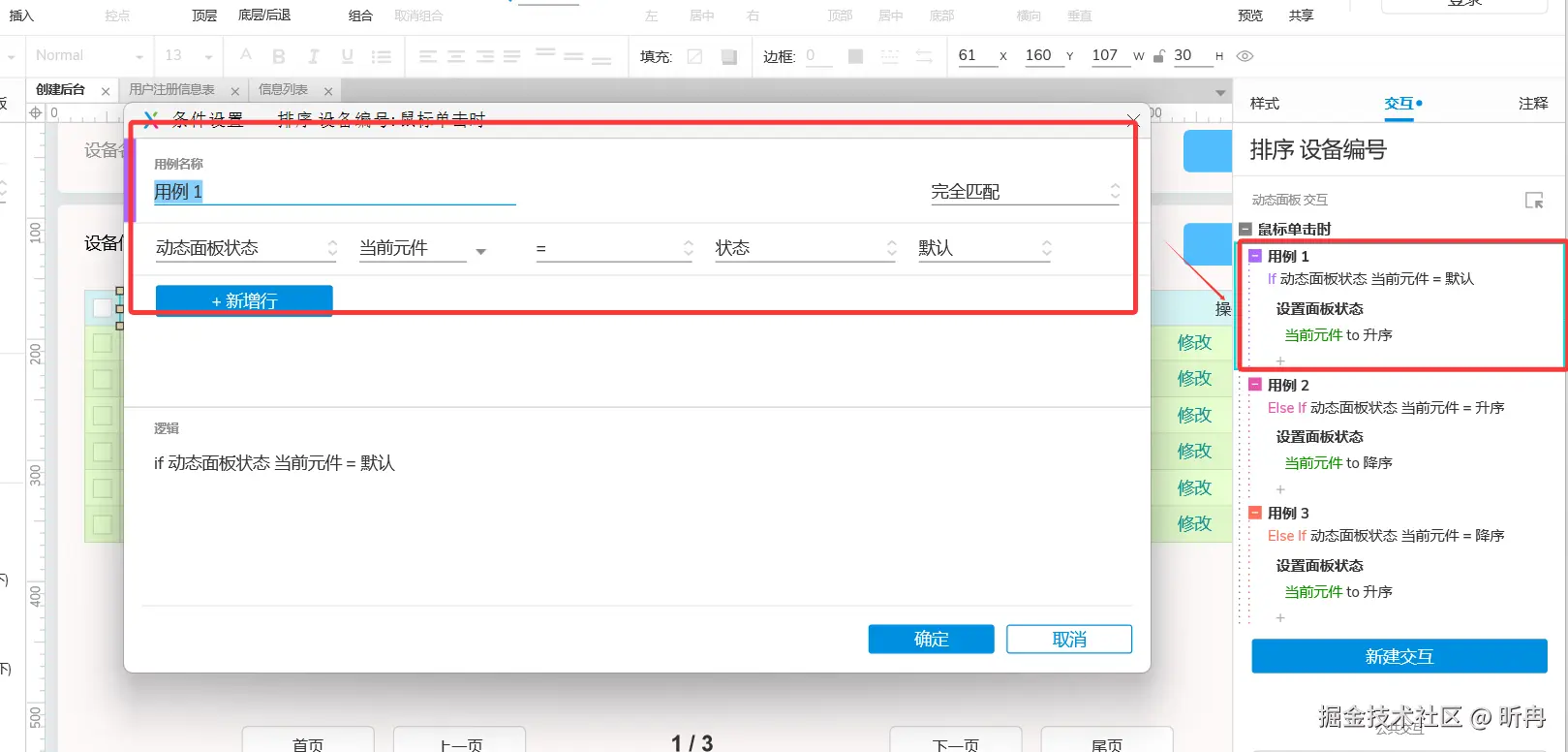Add action under 用例 1
This screenshot has height=752, width=1568.
[x=1280, y=361]
